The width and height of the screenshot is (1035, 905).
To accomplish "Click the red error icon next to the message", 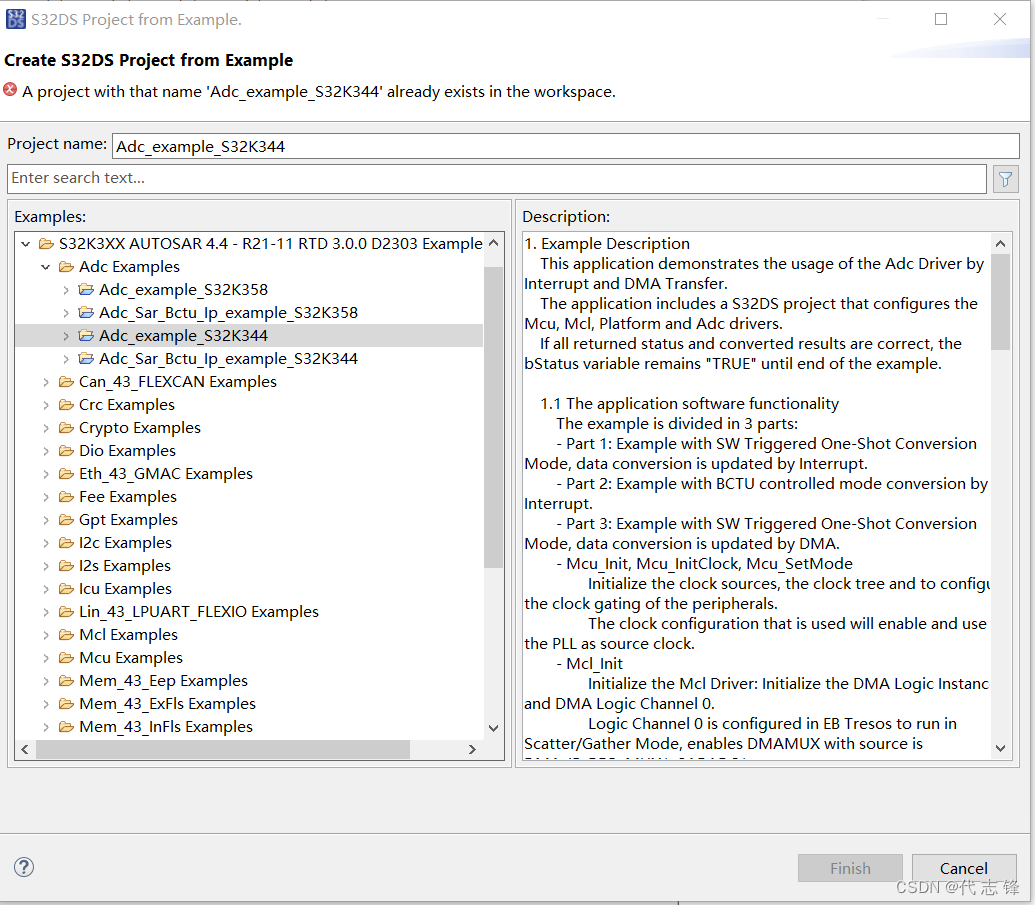I will click(10, 90).
